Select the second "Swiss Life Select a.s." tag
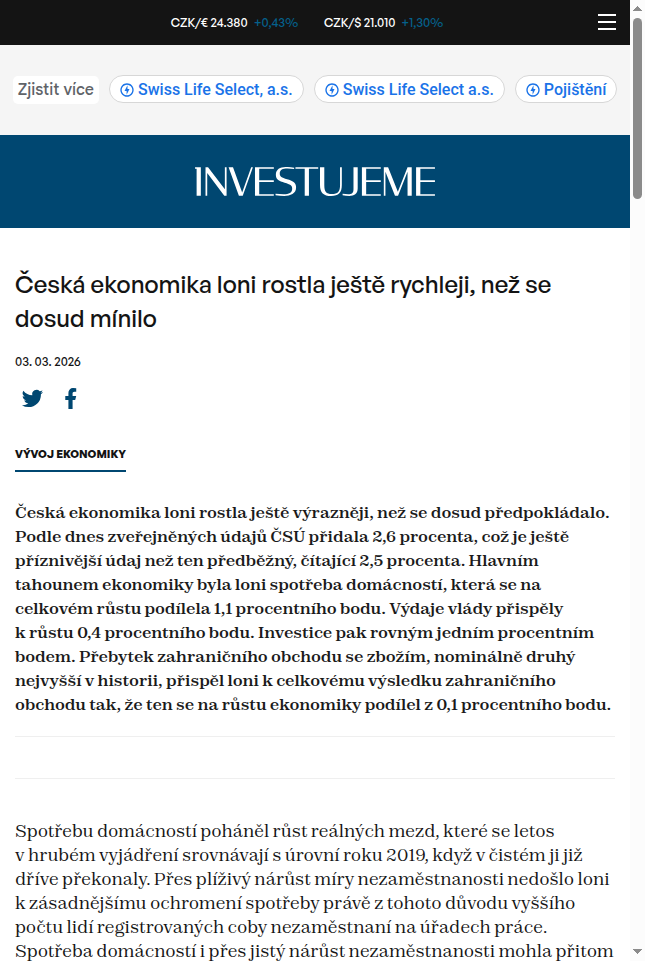645x961 pixels. [x=409, y=89]
